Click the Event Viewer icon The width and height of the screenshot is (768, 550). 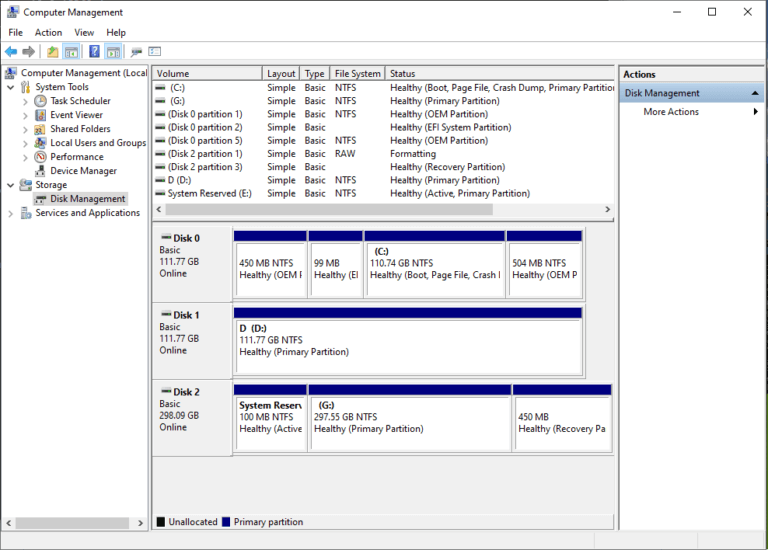40,115
